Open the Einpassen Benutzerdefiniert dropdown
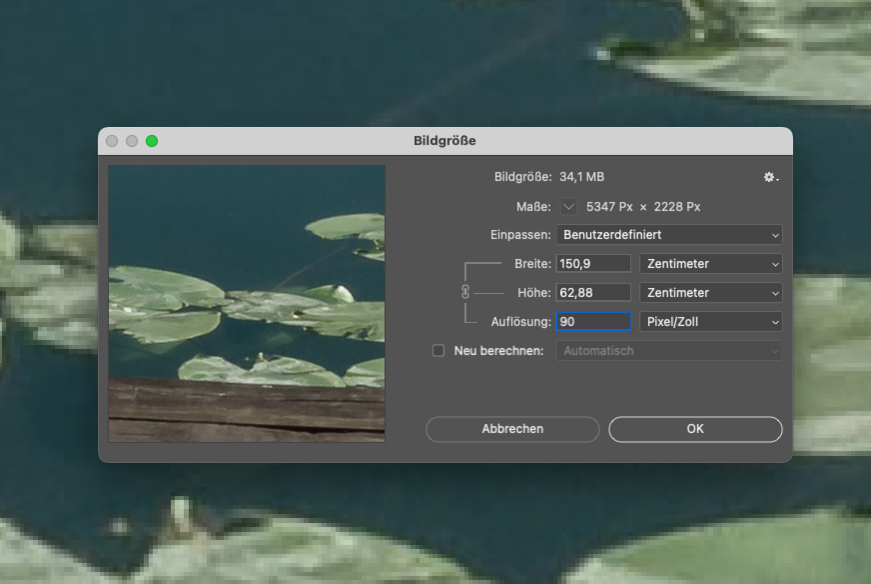871x584 pixels. tap(669, 234)
